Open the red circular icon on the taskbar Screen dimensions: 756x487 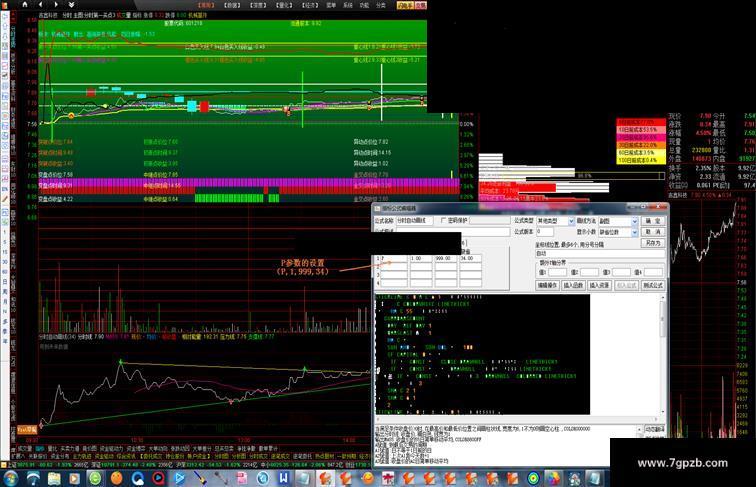click(158, 478)
